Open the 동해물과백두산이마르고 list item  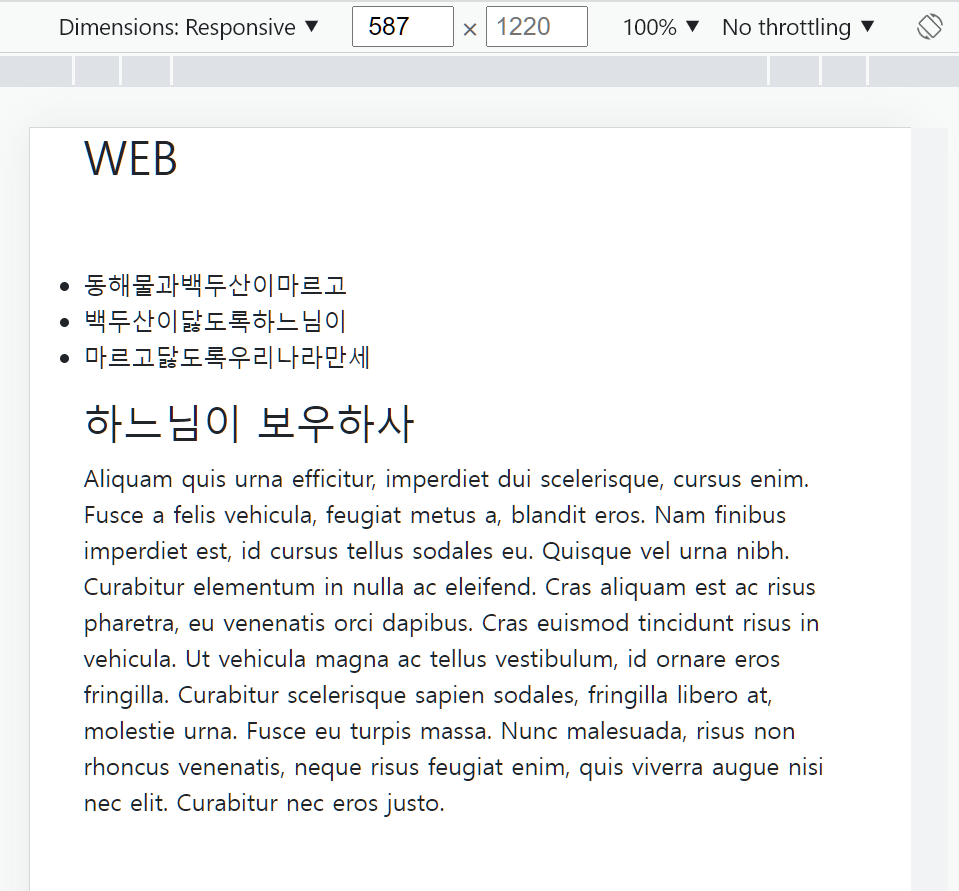pyautogui.click(x=215, y=286)
